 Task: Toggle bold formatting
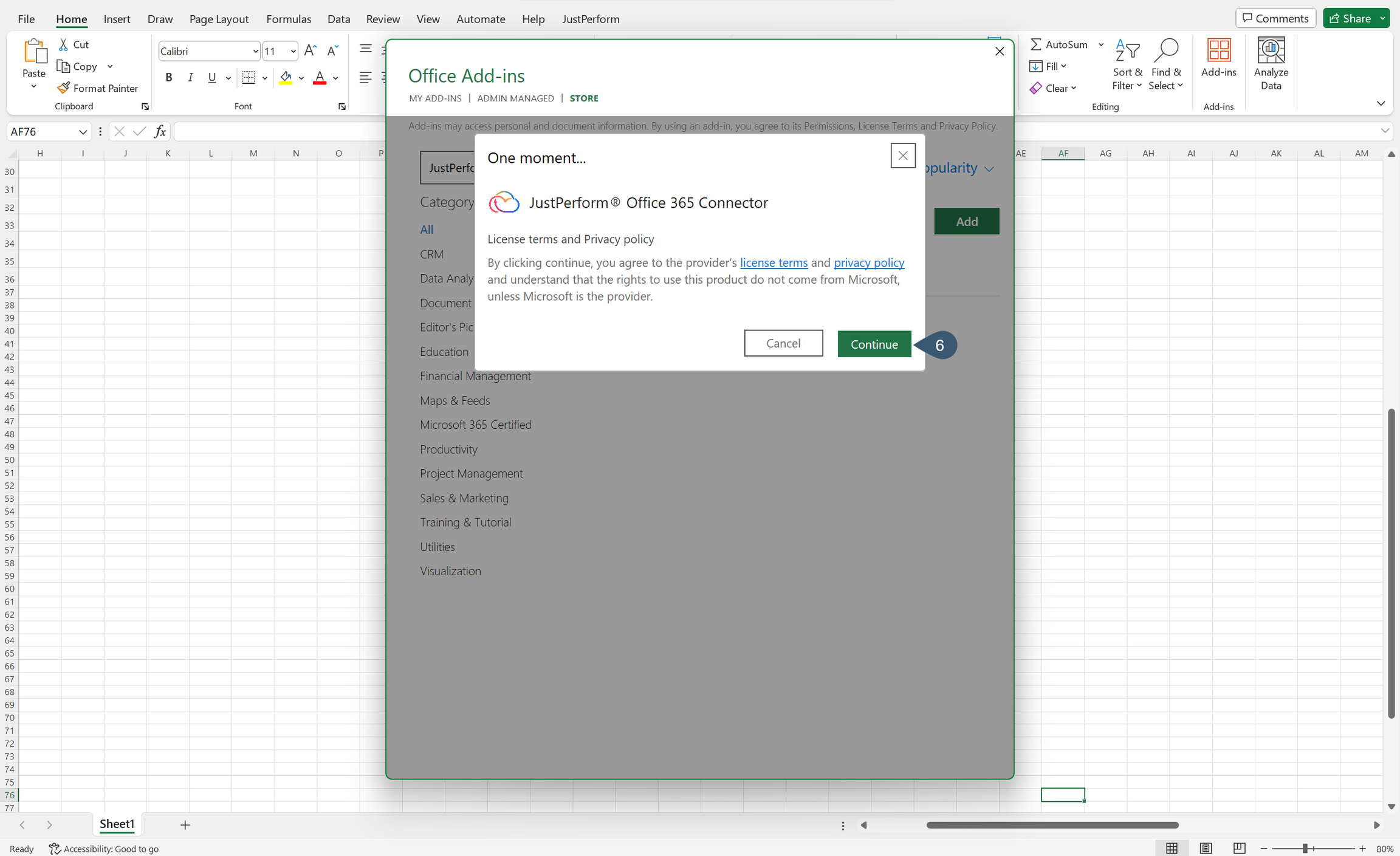tap(168, 77)
